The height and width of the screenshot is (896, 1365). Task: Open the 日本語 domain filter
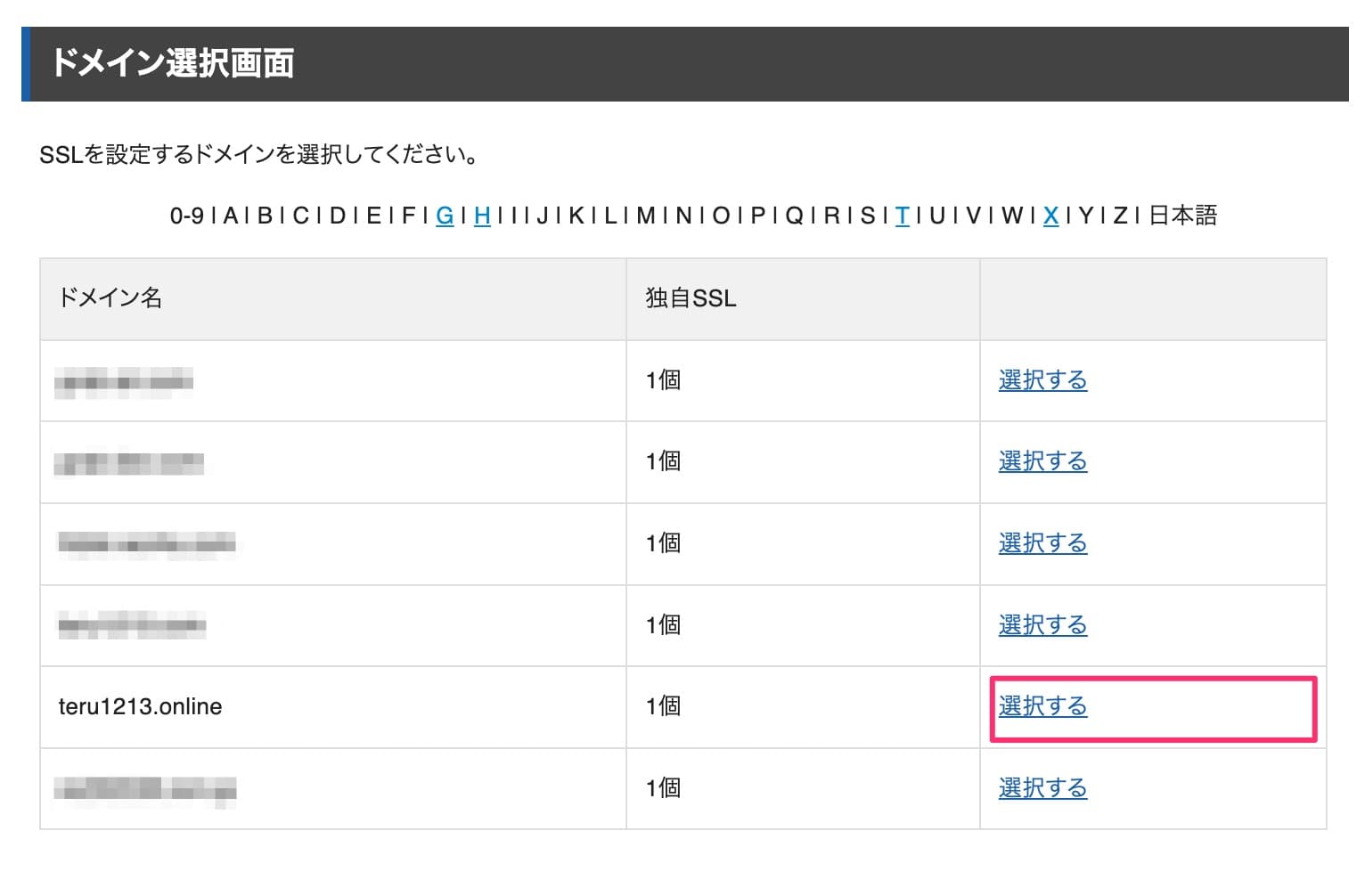click(1185, 216)
